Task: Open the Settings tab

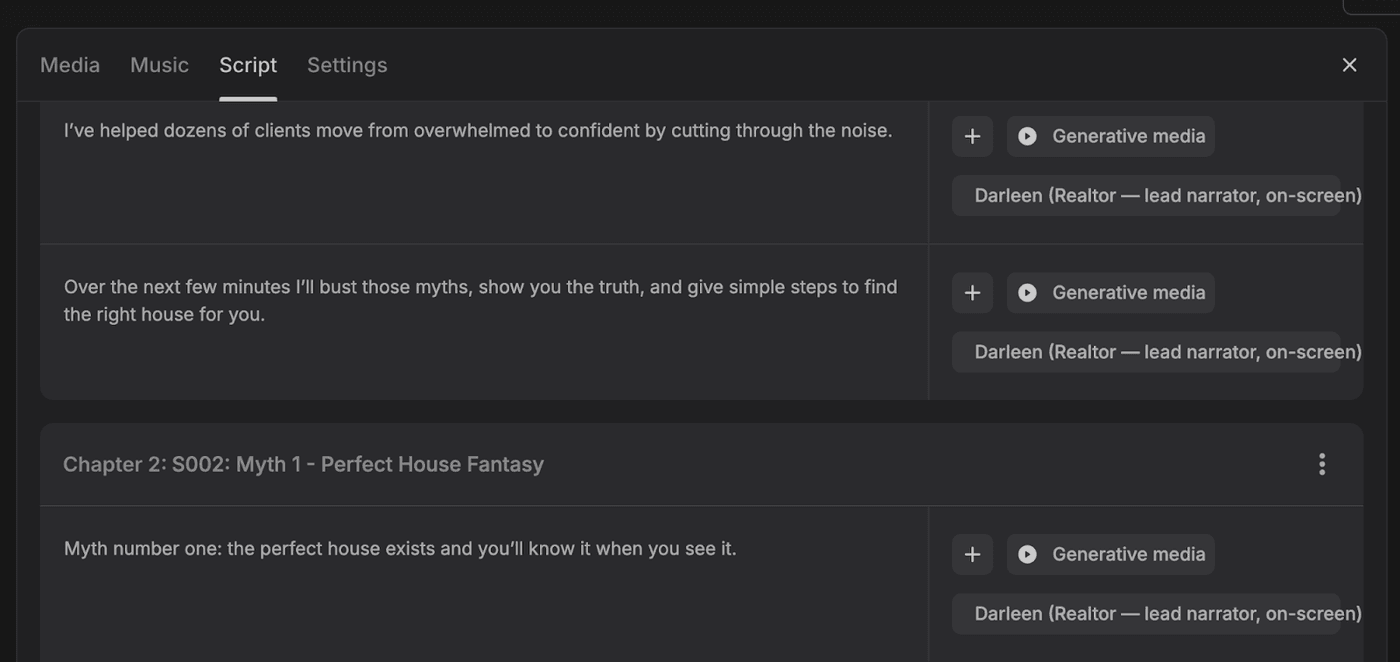Action: [347, 65]
